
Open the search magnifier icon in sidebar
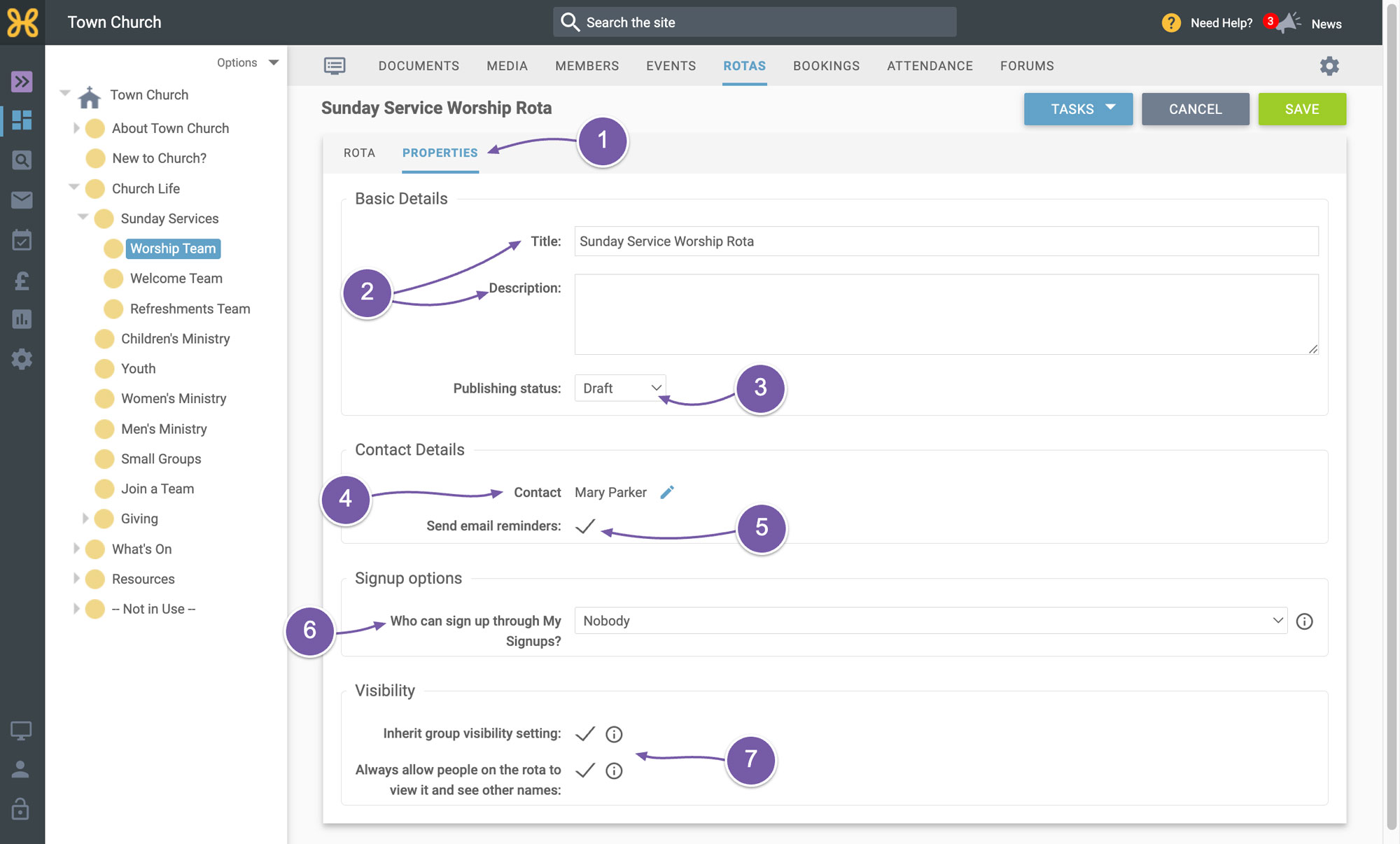coord(22,160)
